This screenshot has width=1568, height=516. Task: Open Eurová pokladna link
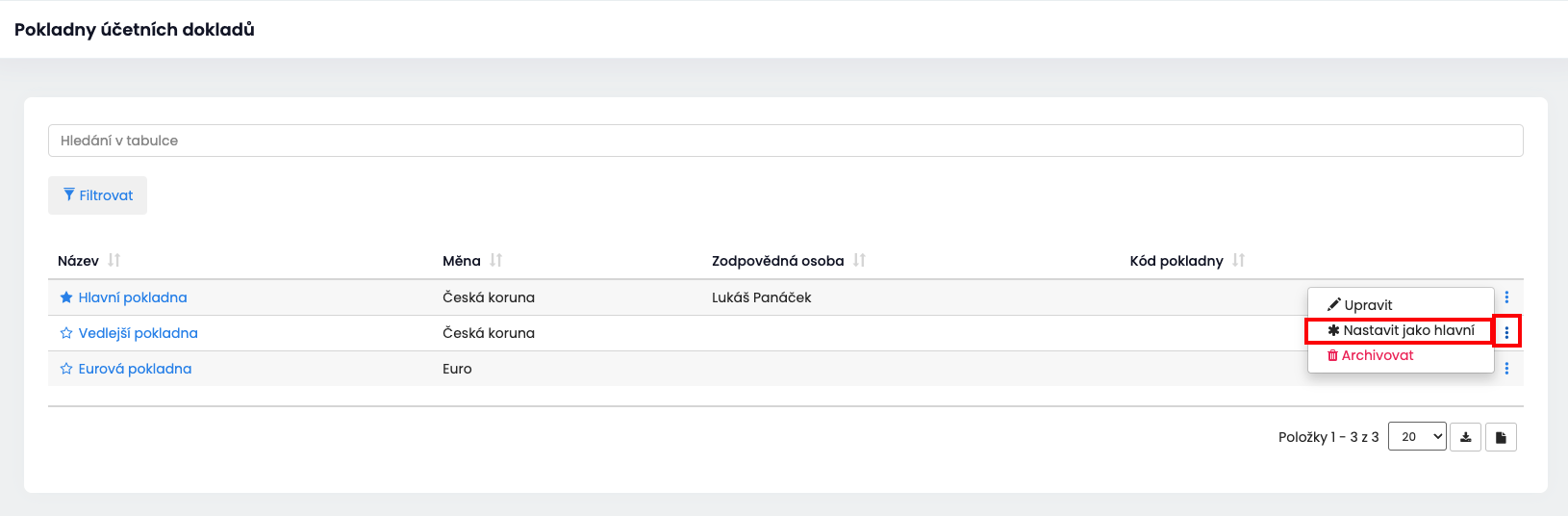pos(135,369)
